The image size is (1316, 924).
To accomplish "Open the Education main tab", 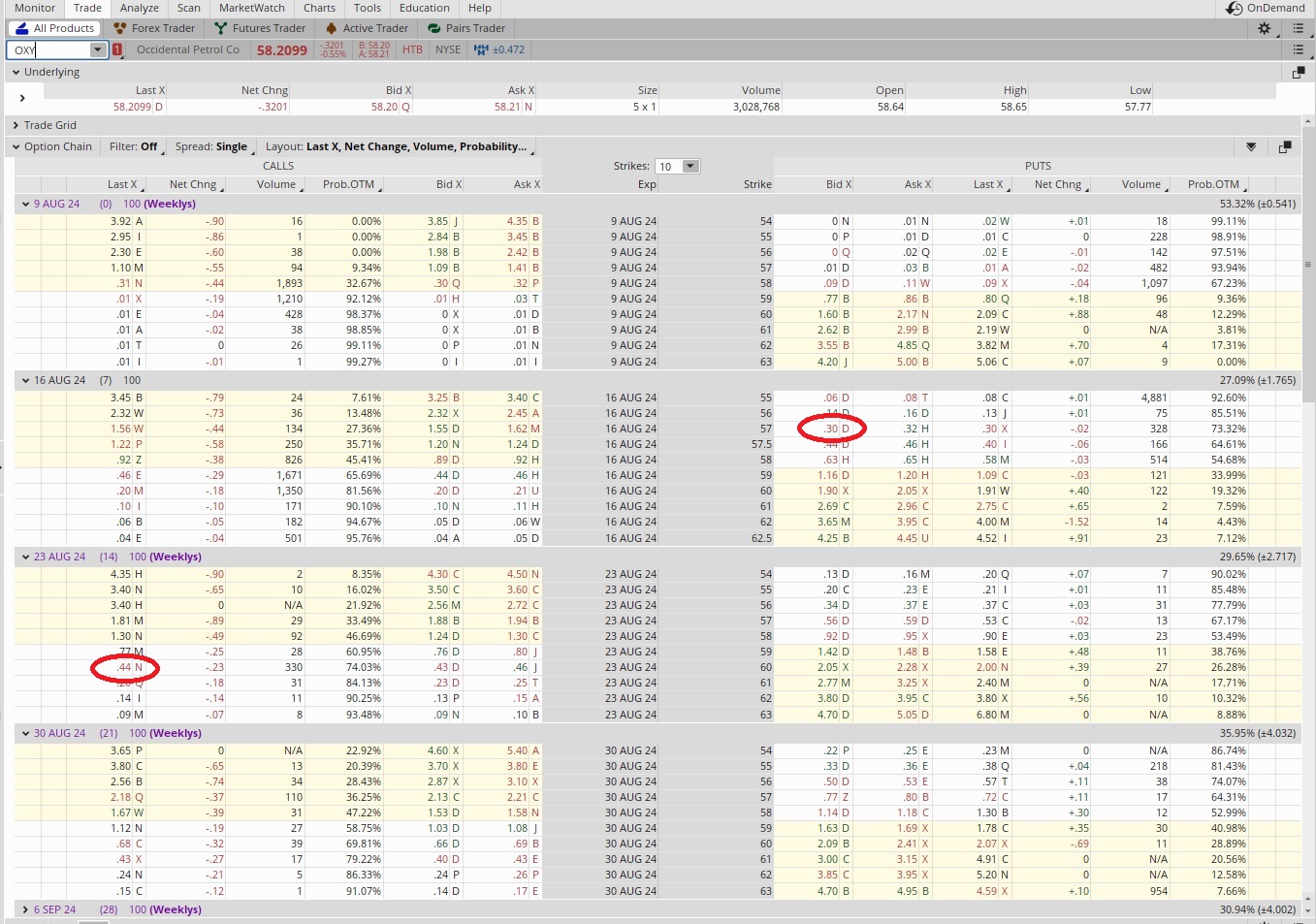I will 425,8.
